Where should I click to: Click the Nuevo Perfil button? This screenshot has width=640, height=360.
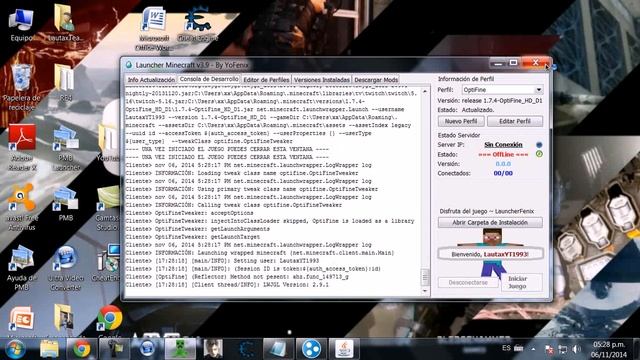461,121
